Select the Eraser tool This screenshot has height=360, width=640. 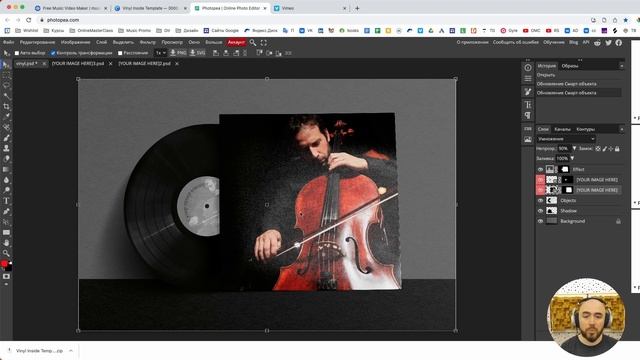(x=6, y=159)
